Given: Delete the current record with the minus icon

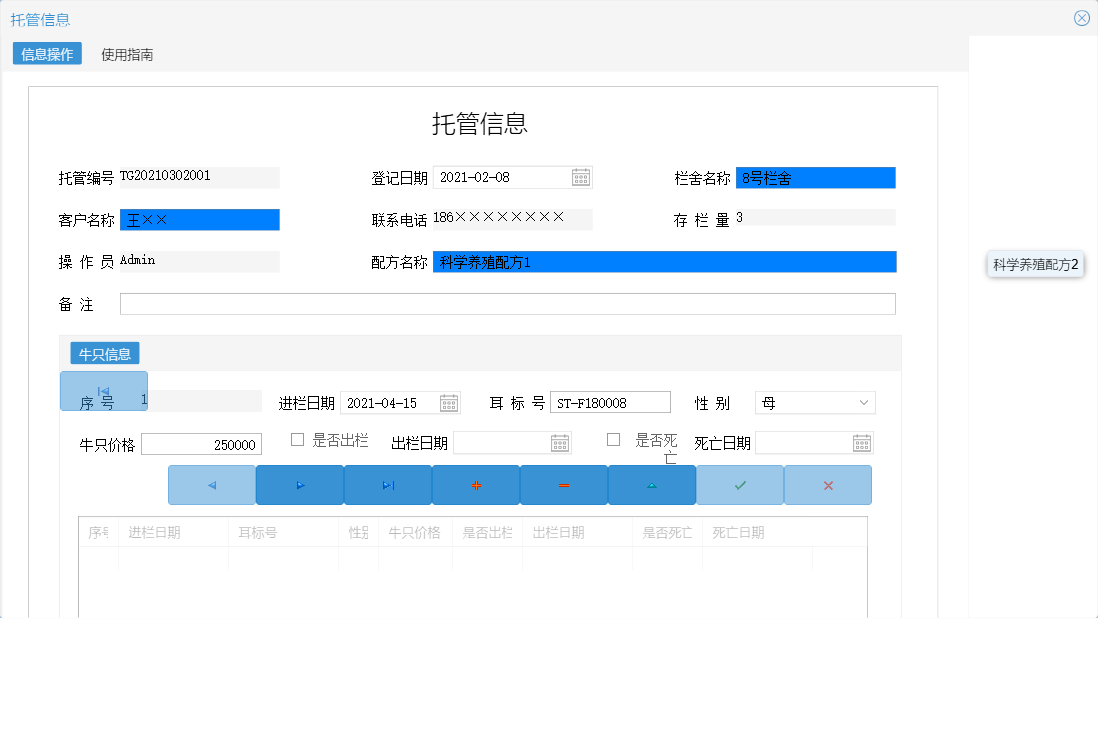Looking at the screenshot, I should click(563, 485).
